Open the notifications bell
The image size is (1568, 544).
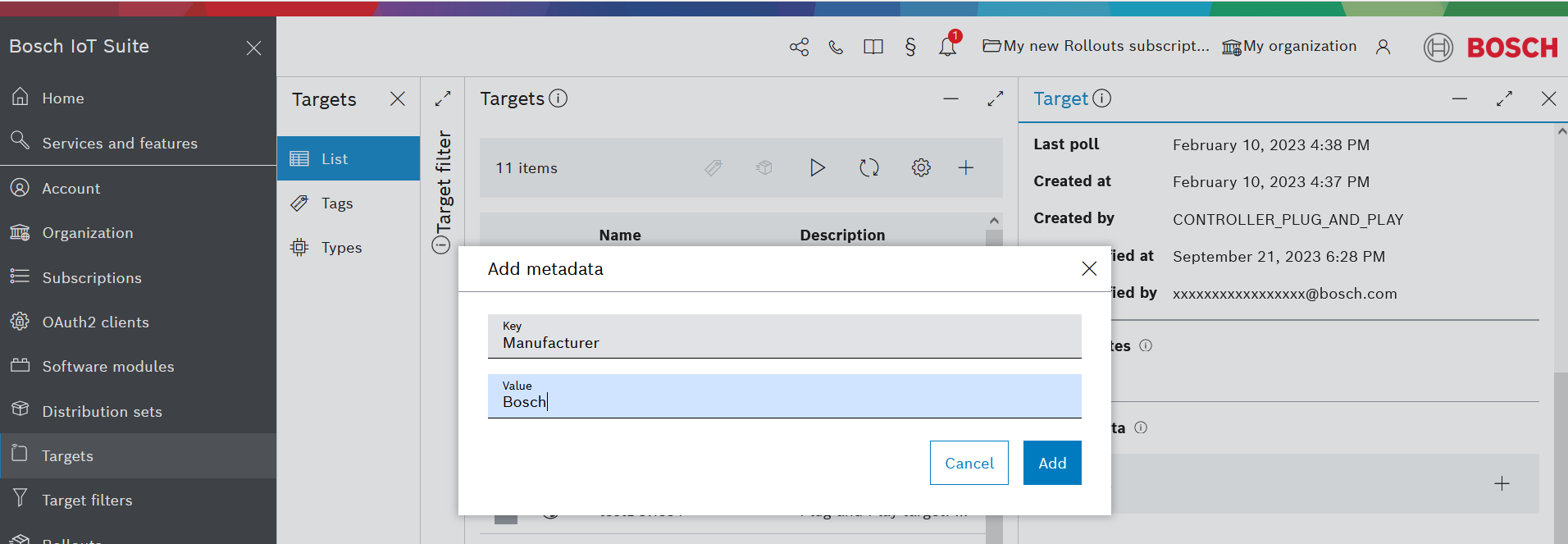pos(947,47)
